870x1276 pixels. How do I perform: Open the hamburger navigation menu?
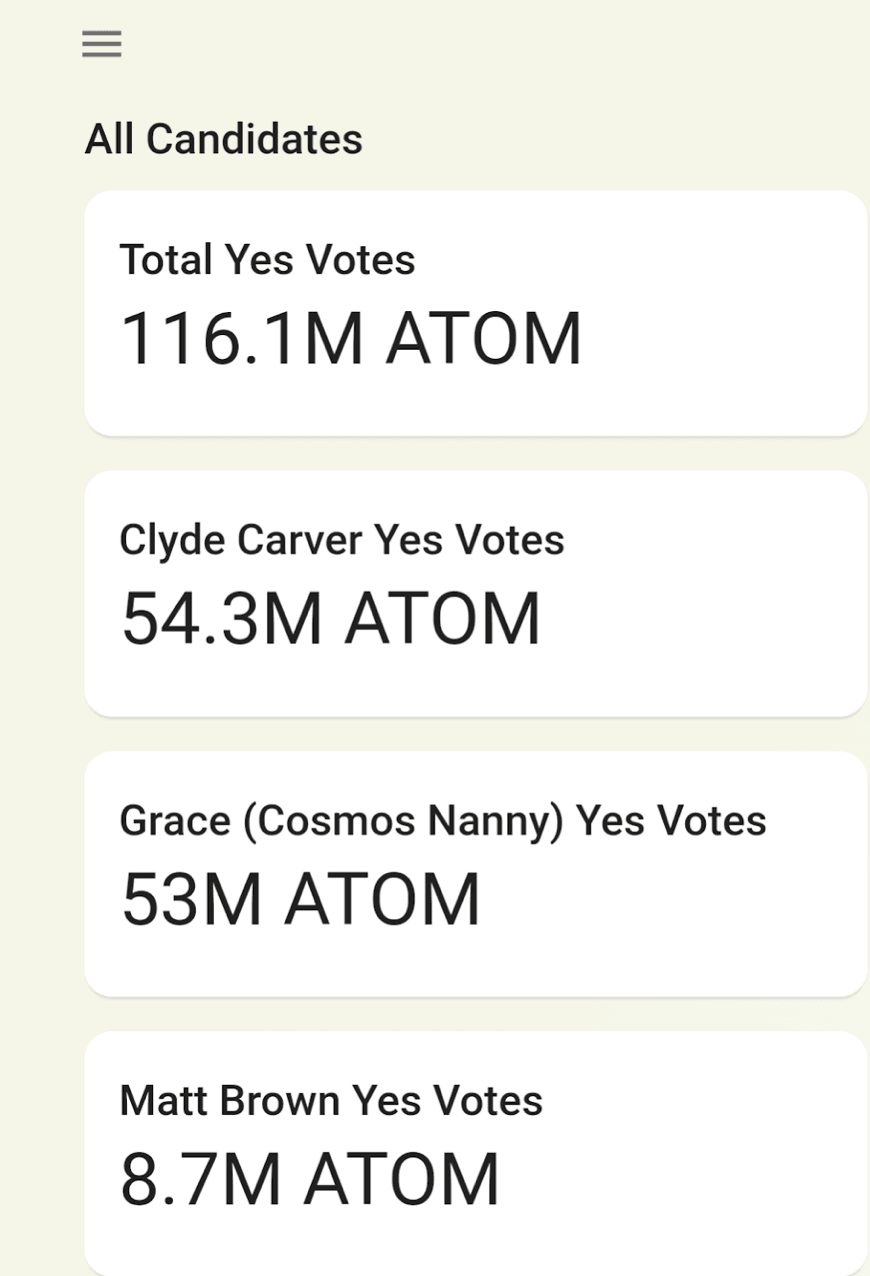[102, 44]
